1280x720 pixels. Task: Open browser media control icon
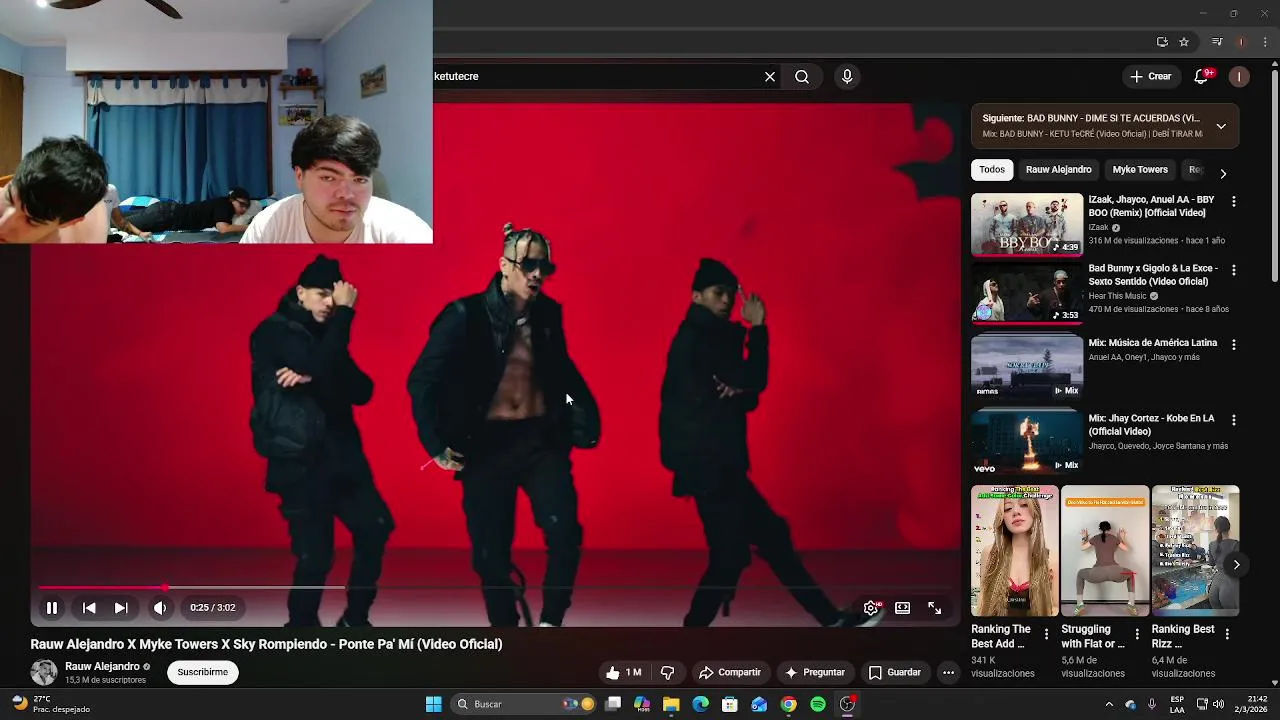[1217, 42]
